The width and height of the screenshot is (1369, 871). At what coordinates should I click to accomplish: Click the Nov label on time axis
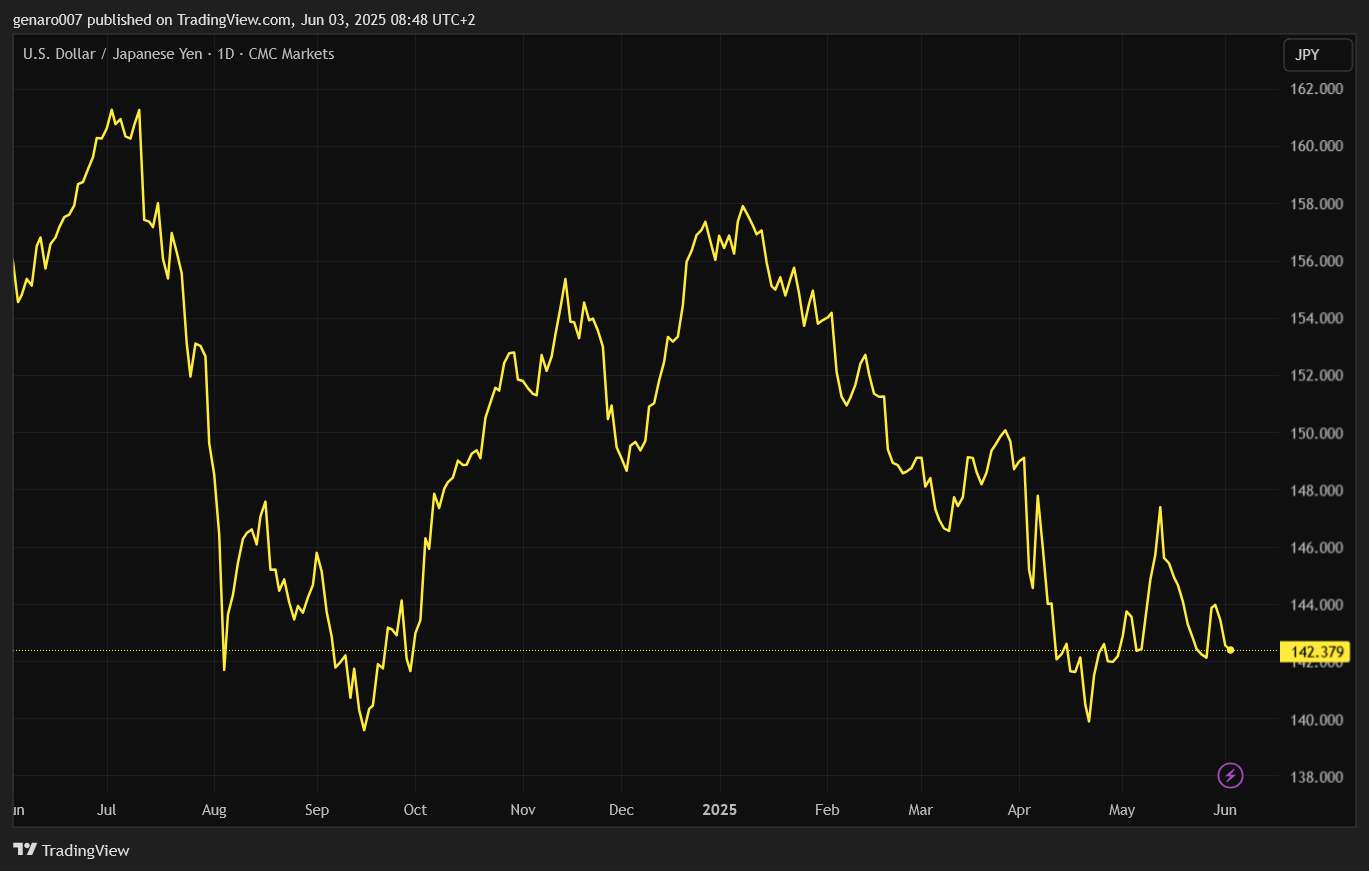point(523,810)
